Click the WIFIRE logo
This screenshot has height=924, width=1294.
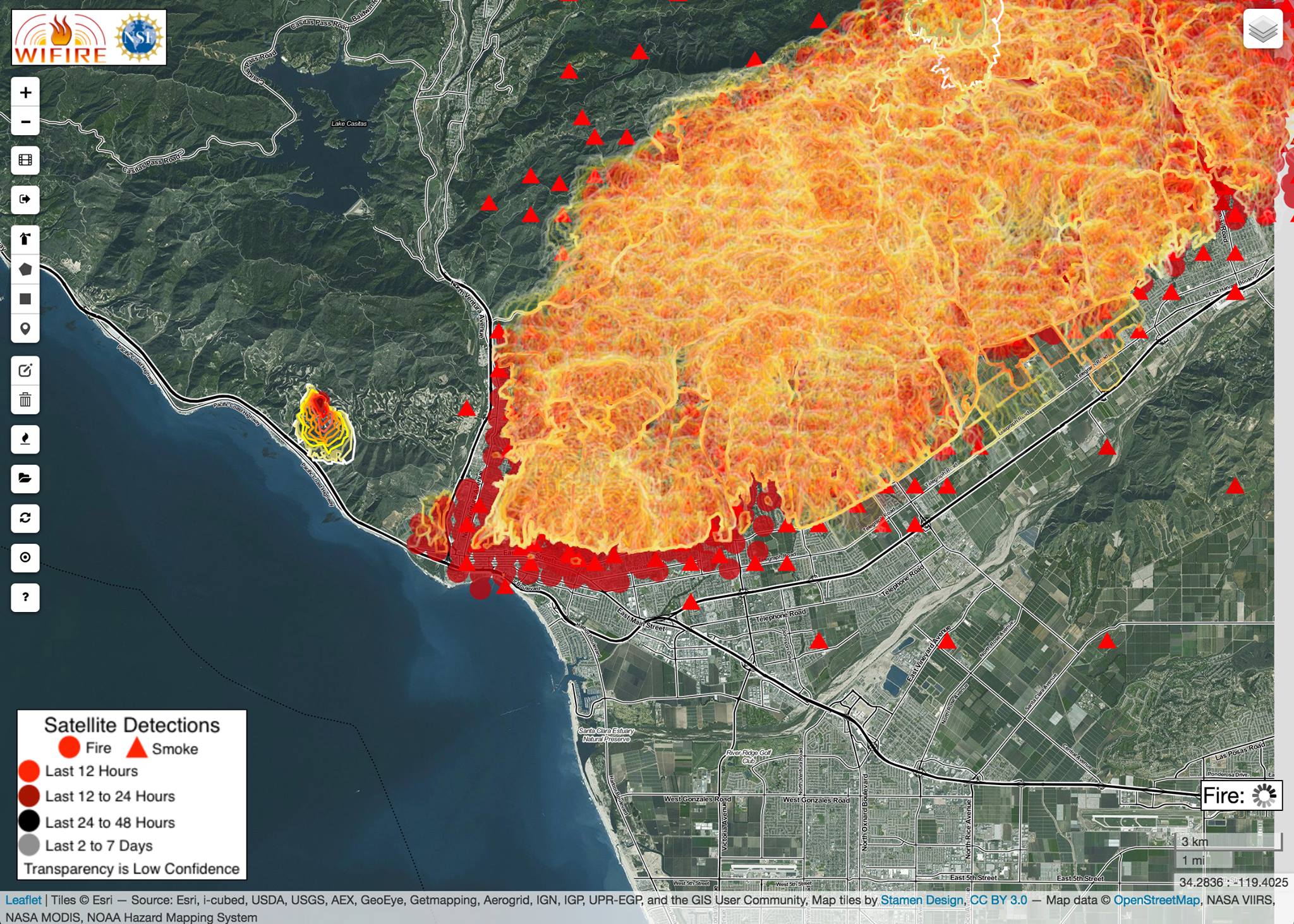tap(61, 37)
